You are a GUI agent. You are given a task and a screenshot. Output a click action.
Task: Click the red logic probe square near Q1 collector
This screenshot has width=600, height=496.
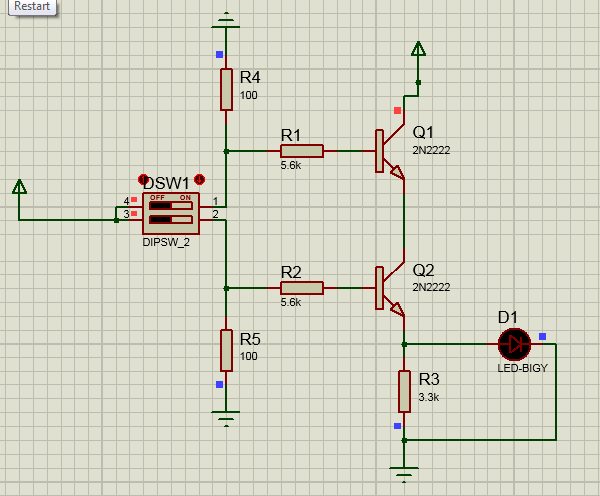(398, 111)
